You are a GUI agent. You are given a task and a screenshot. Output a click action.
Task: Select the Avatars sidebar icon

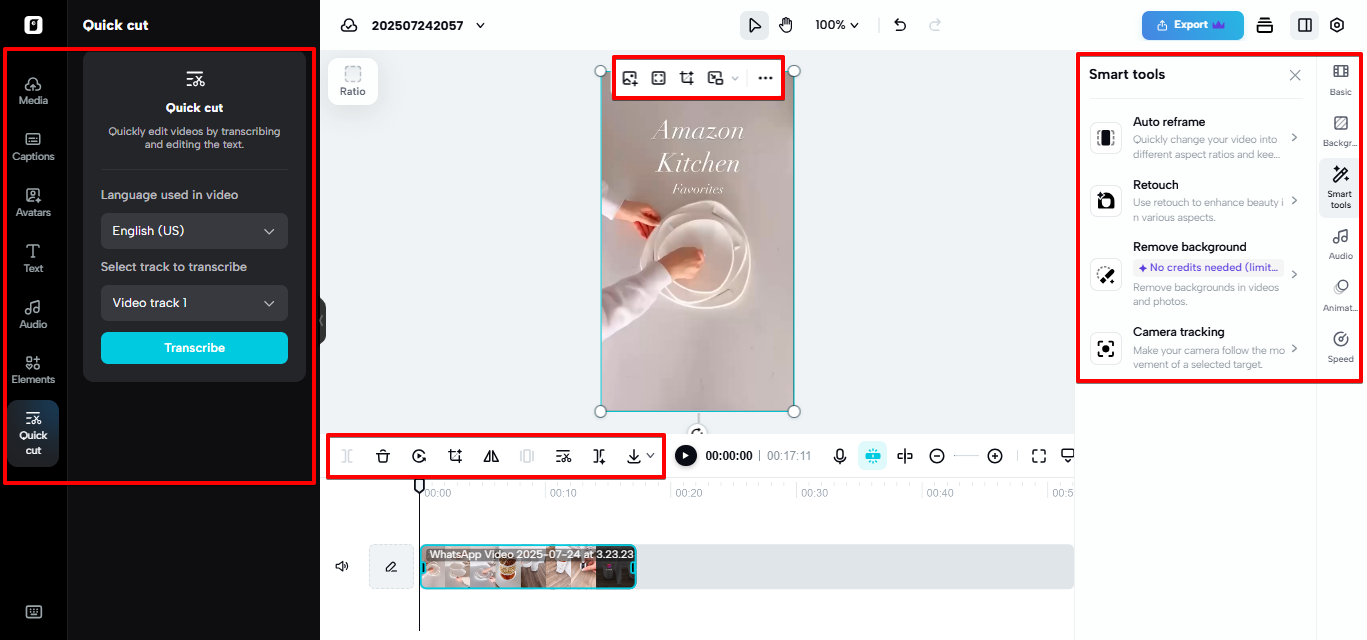pos(33,201)
